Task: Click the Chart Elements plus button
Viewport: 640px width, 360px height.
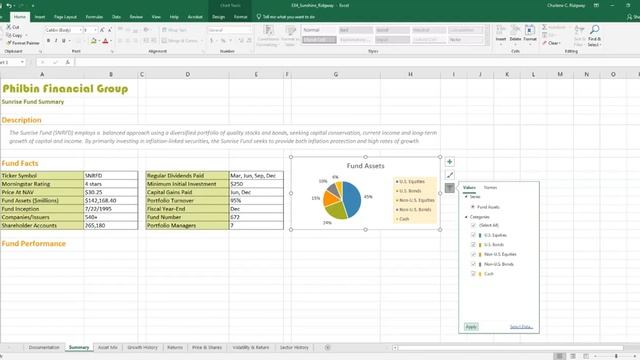Action: click(x=449, y=162)
